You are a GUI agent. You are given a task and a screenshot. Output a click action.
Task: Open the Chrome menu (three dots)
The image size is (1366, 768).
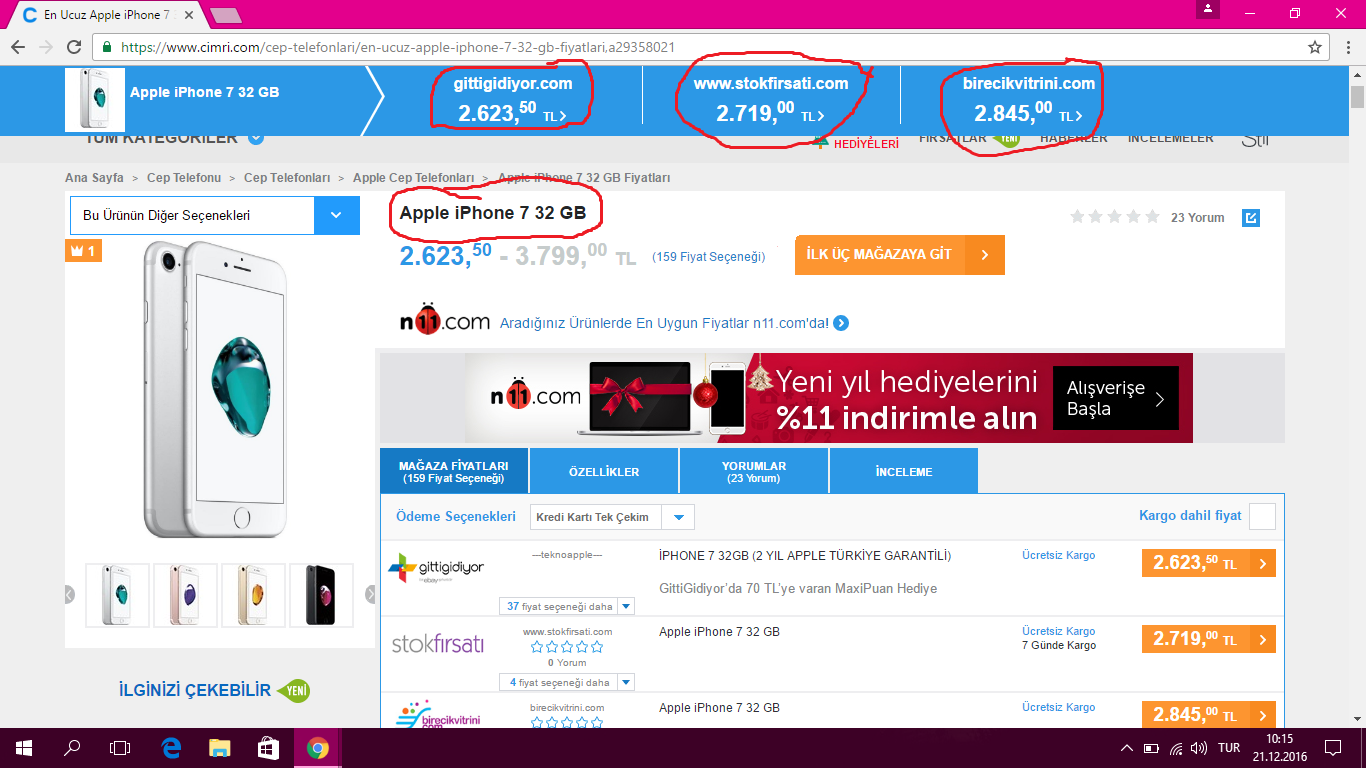[x=1347, y=47]
